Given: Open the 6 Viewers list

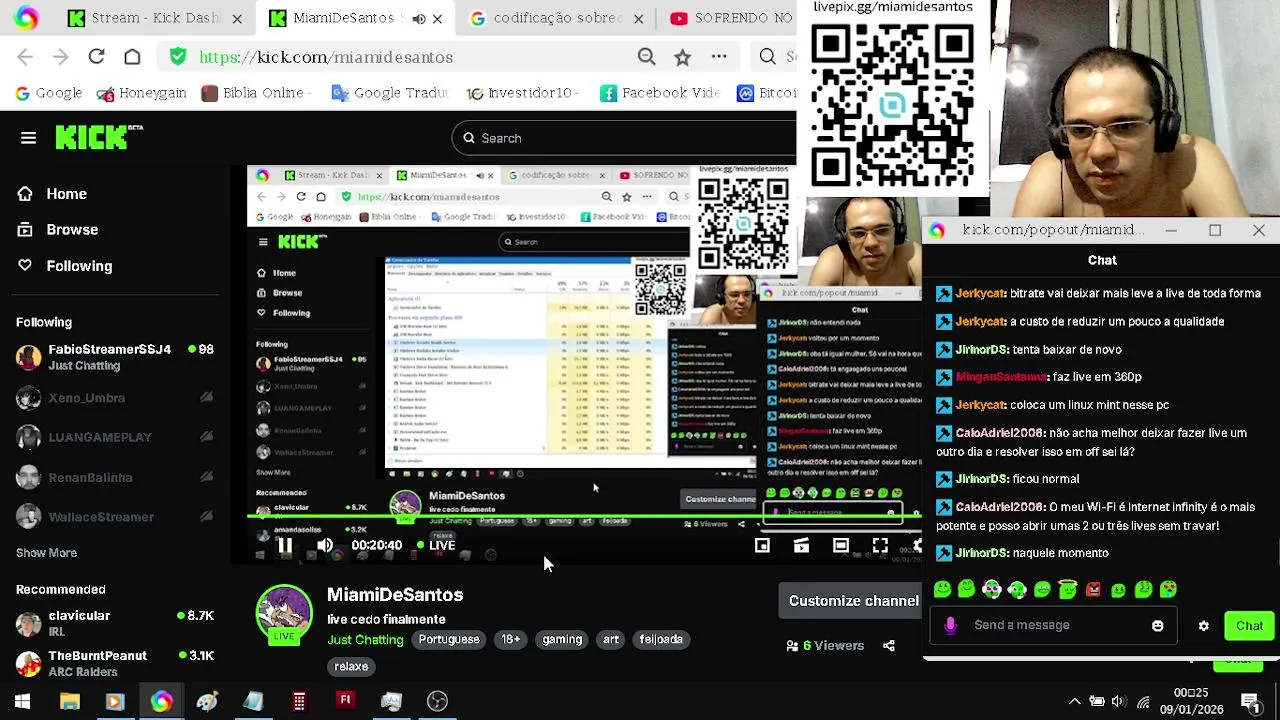Looking at the screenshot, I should tap(825, 646).
